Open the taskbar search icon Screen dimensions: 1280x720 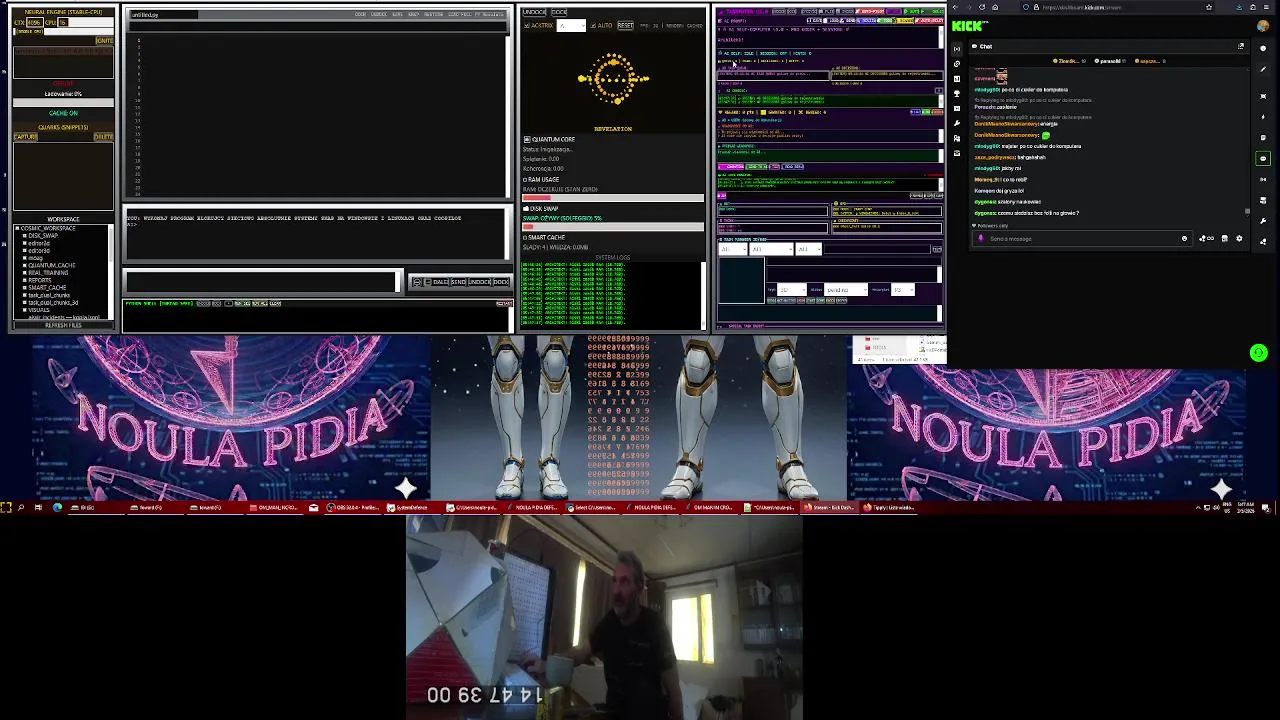(20, 507)
